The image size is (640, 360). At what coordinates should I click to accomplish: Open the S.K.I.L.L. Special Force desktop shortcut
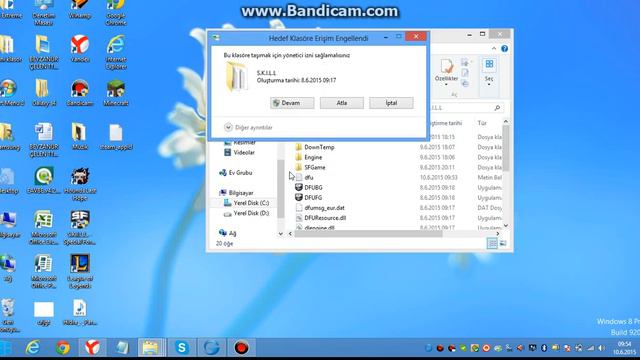tap(80, 227)
